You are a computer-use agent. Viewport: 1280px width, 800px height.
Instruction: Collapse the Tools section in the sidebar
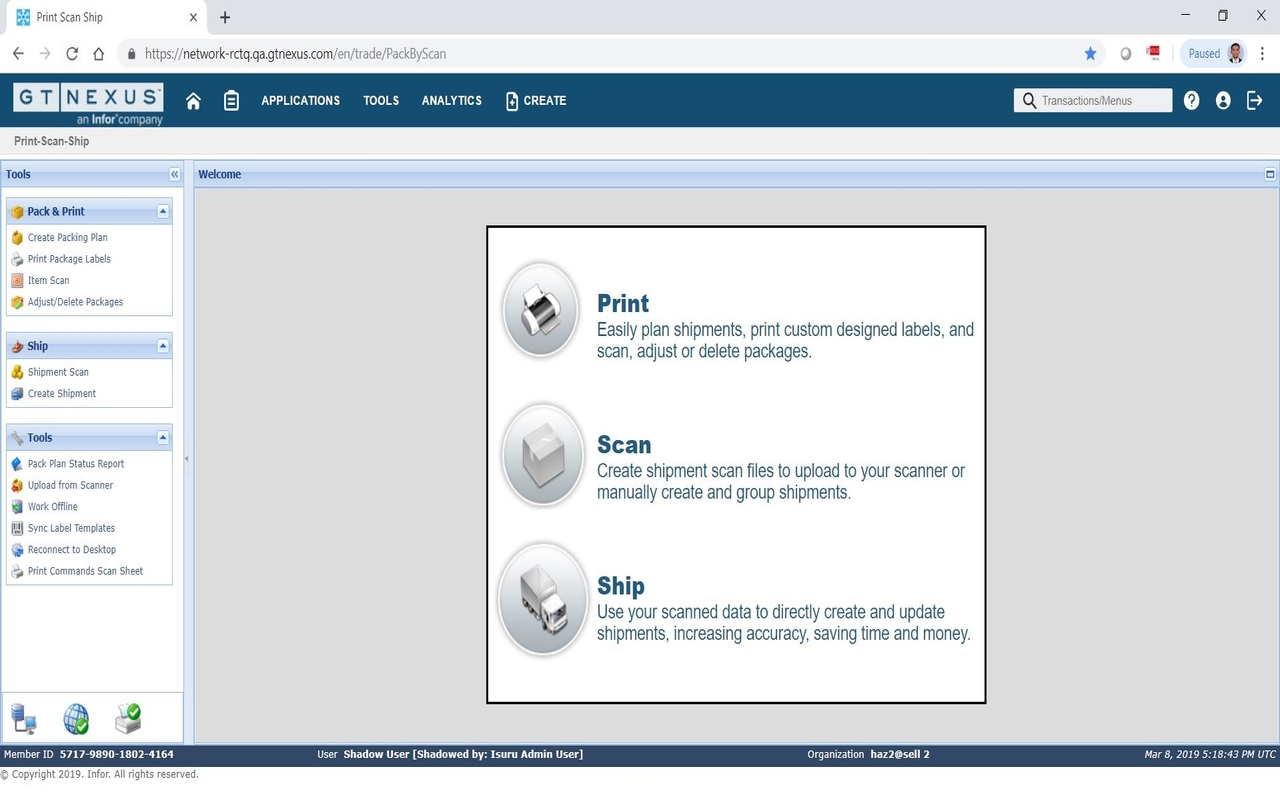tap(162, 437)
